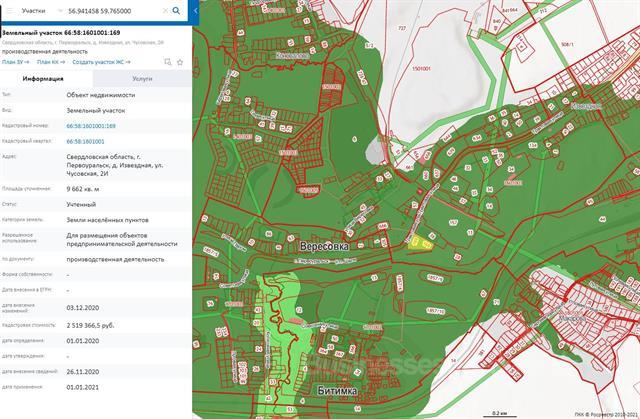Viewport: 640px width, 419px height.
Task: Open the hamburger menu in search bar
Action: point(7,10)
